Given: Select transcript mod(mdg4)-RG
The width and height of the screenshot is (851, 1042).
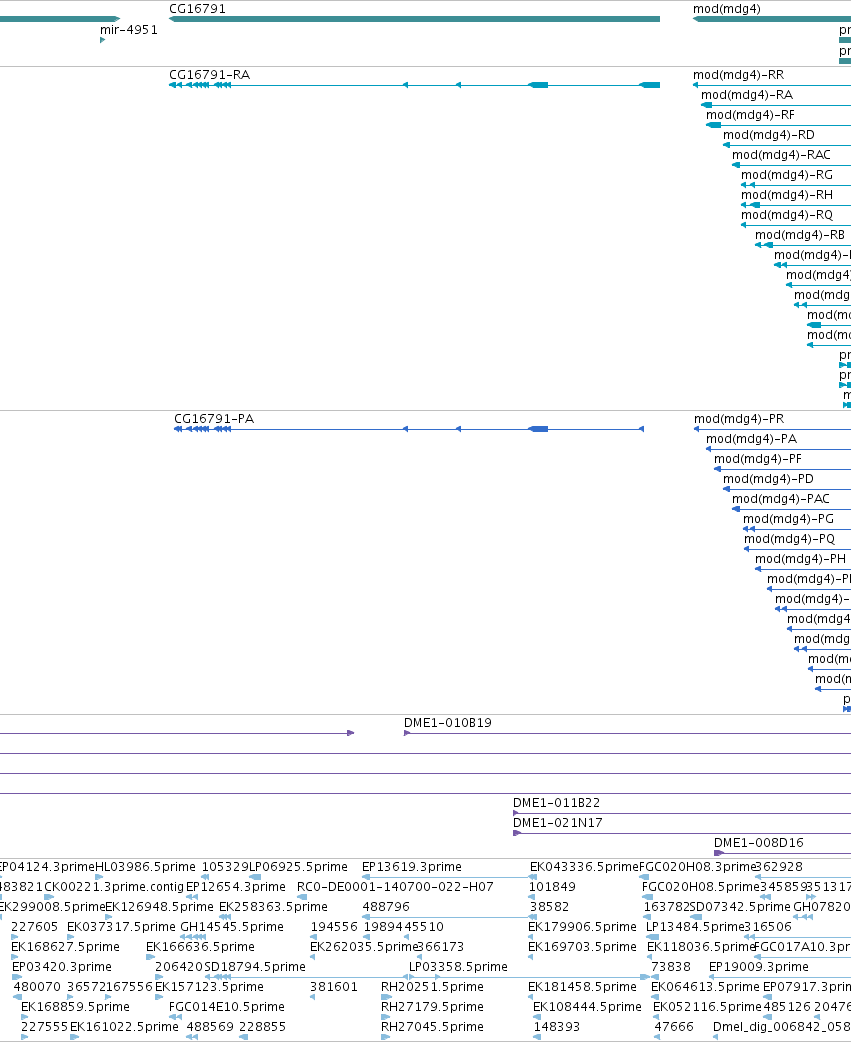Looking at the screenshot, I should [787, 174].
